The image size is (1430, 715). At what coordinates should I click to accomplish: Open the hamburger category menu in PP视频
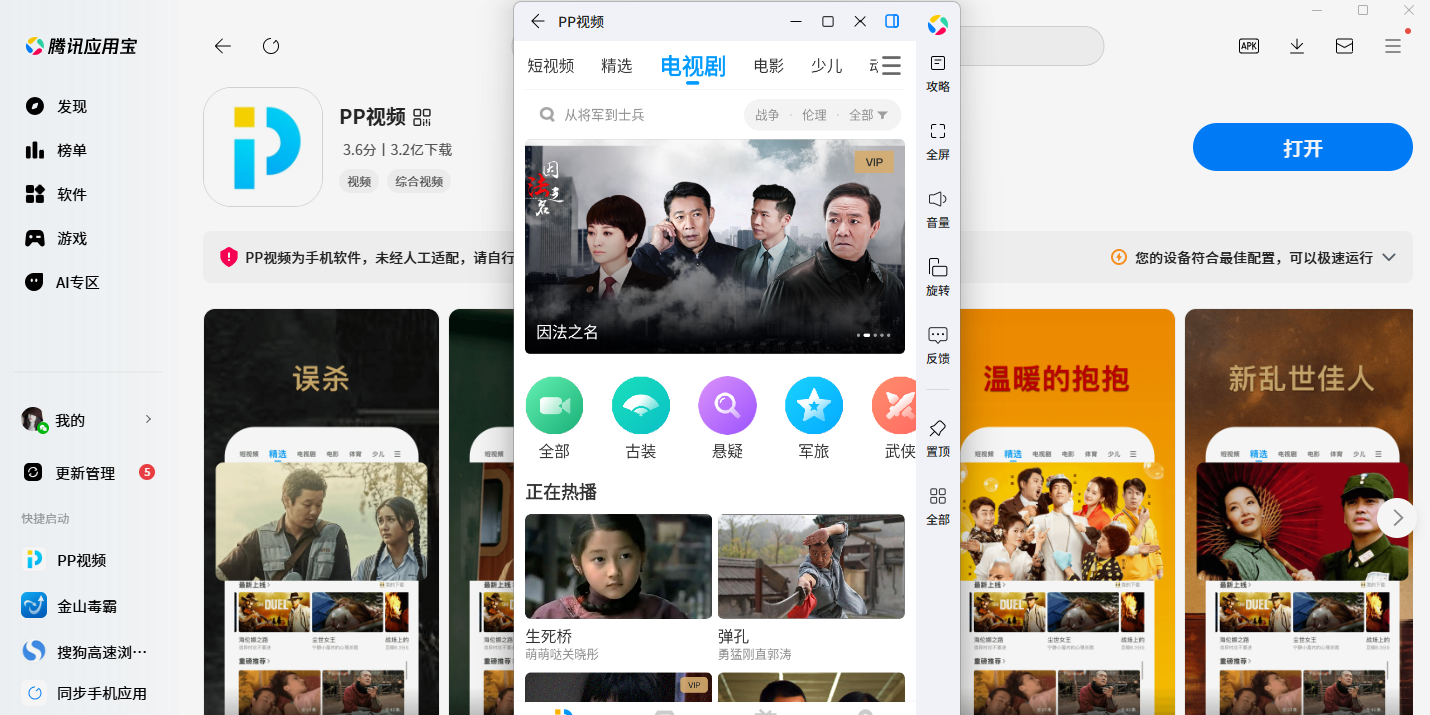click(891, 66)
